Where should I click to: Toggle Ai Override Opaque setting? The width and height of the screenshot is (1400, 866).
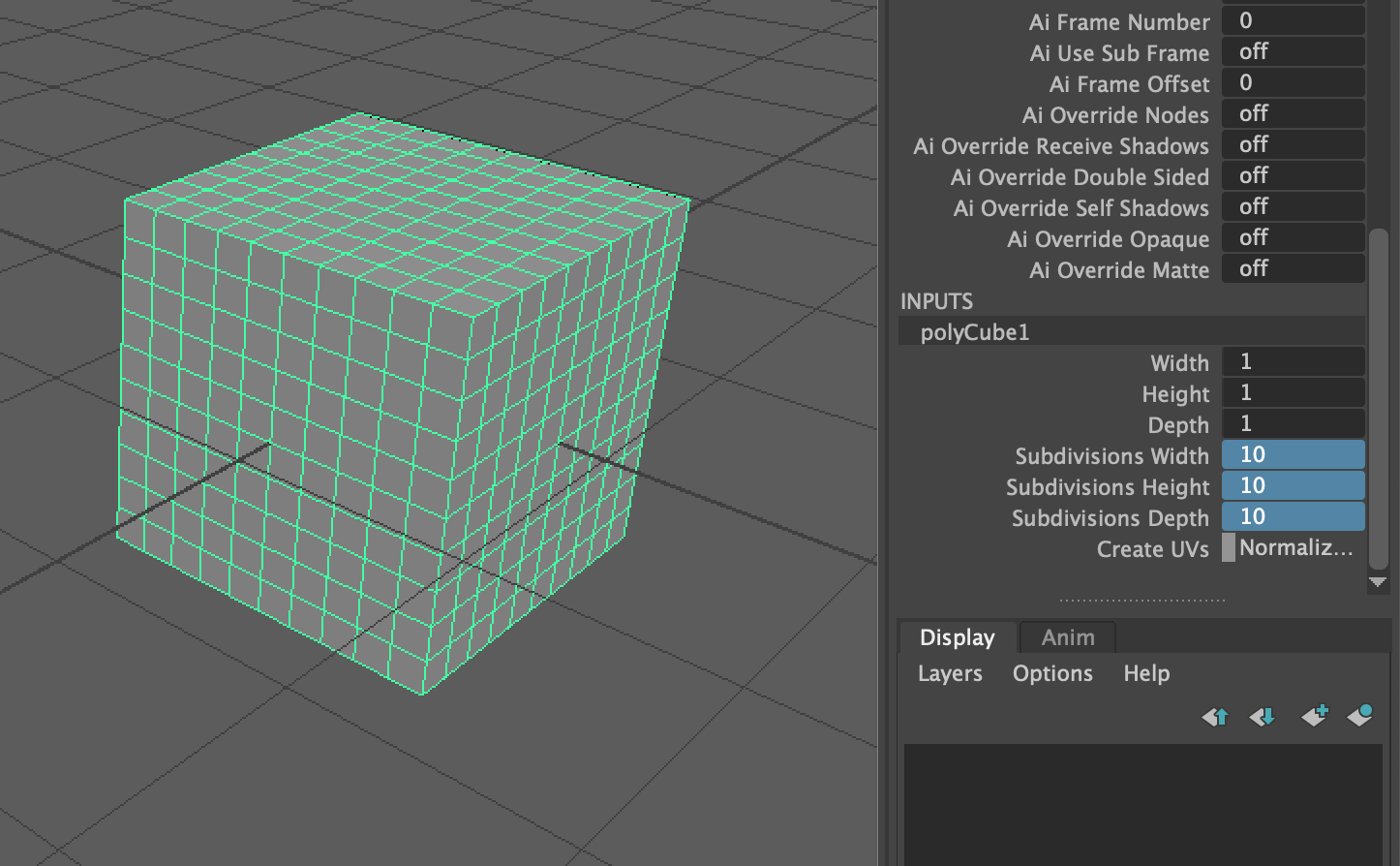pyautogui.click(x=1293, y=237)
